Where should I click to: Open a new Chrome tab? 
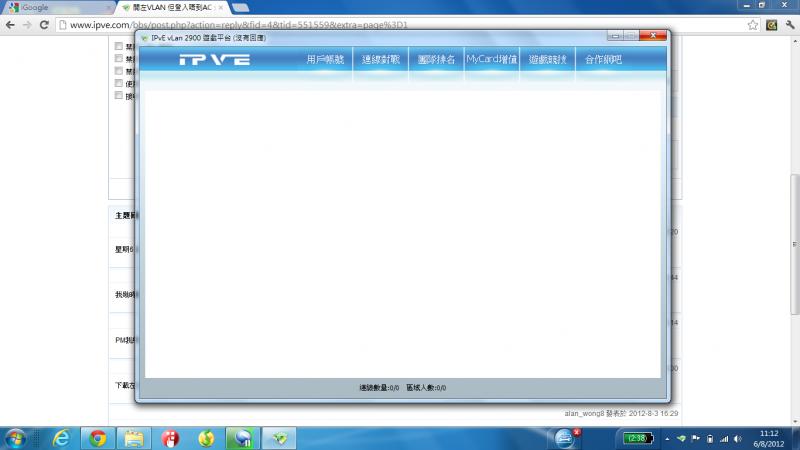coord(240,8)
